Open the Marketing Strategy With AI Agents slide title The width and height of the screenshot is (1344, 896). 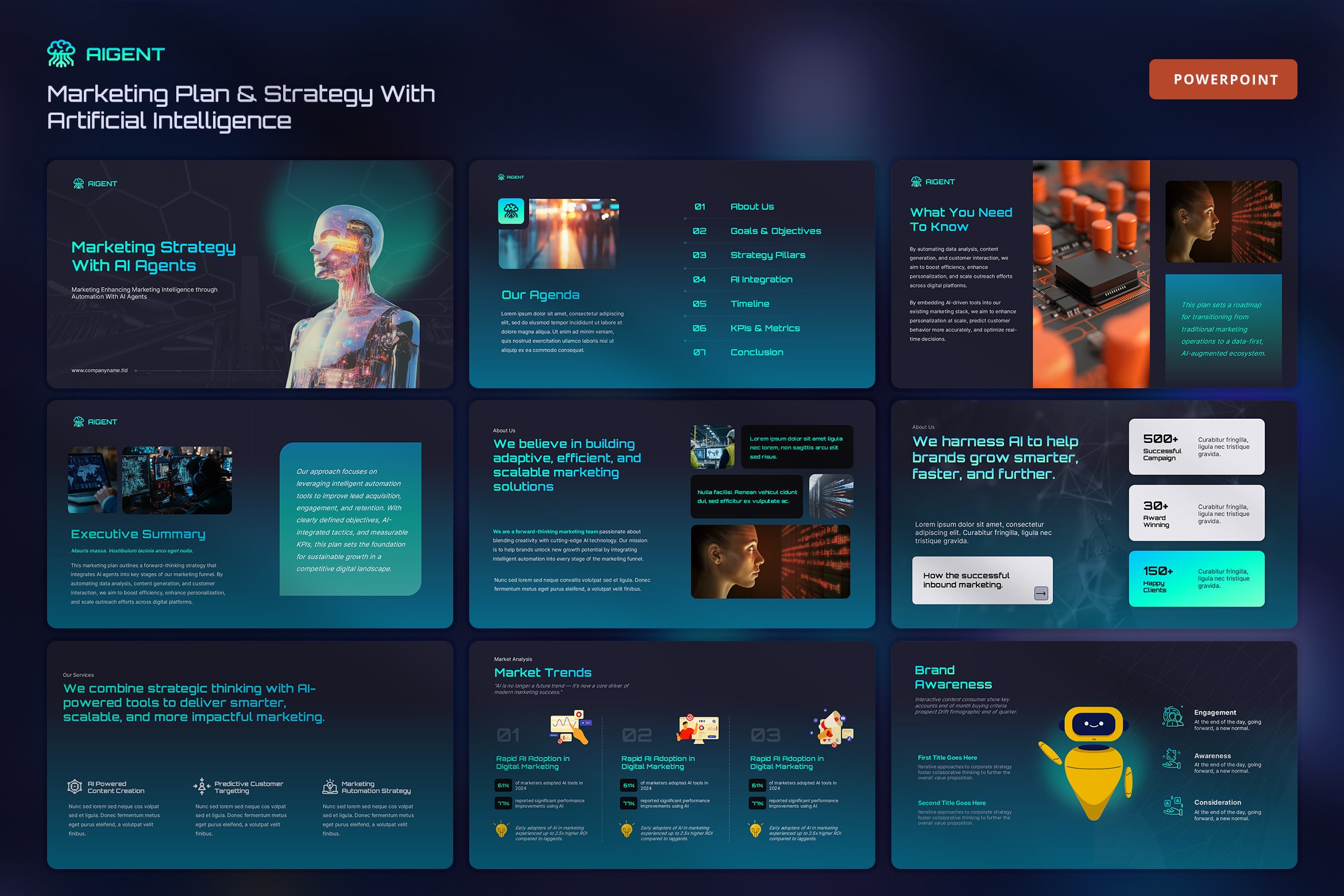pyautogui.click(x=153, y=256)
